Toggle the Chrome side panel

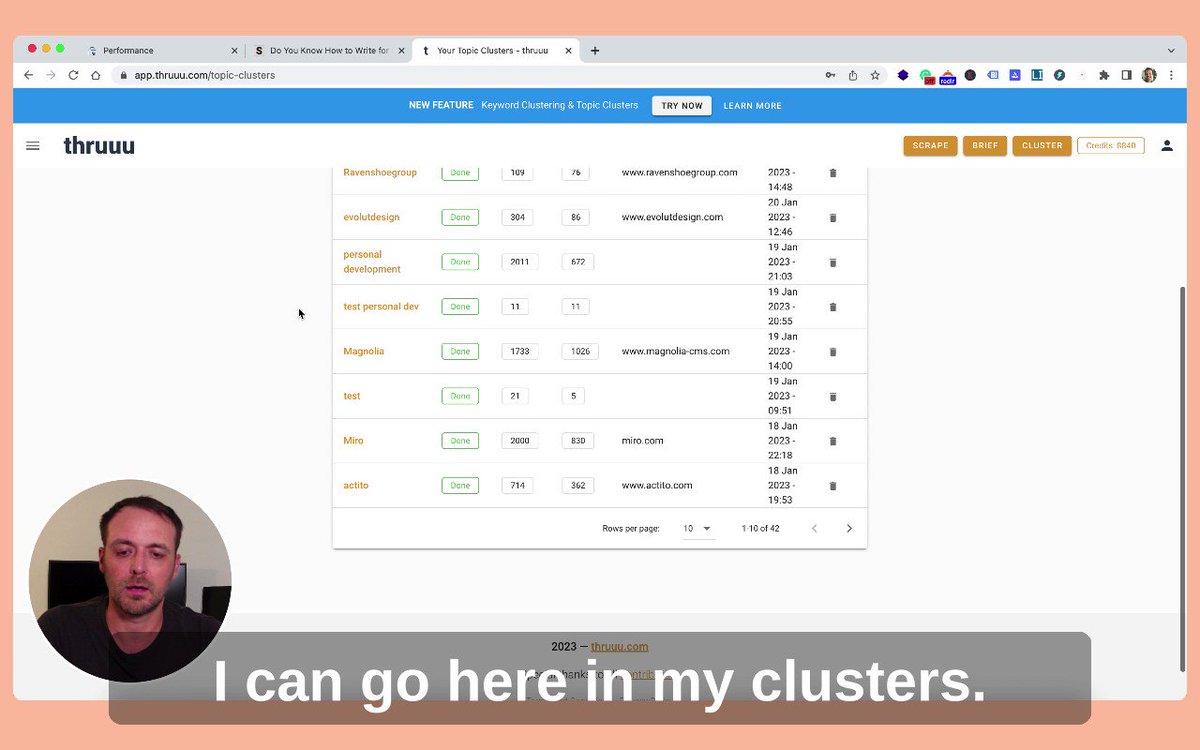tap(1126, 75)
